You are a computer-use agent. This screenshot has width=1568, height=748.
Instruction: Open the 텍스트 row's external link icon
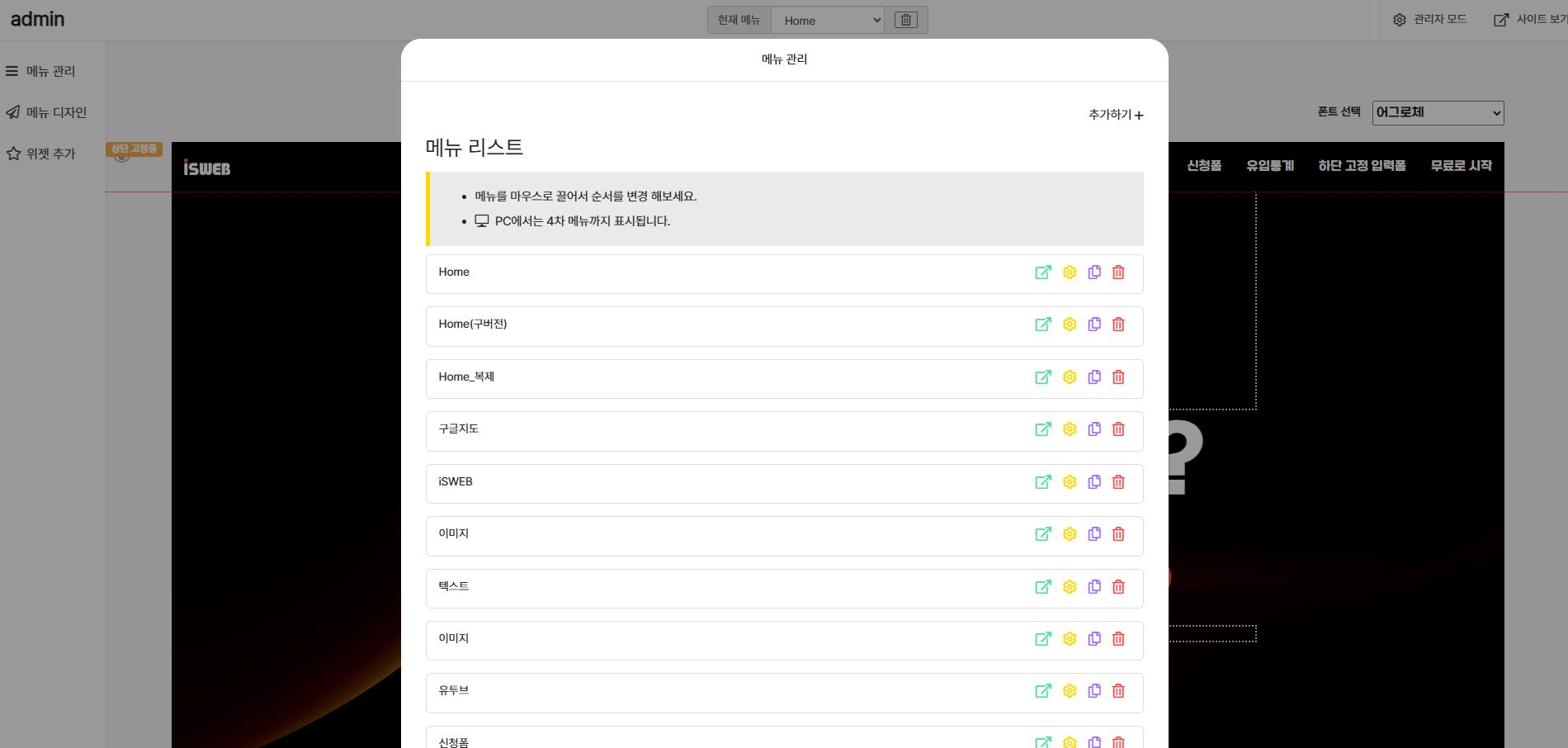[x=1043, y=587]
